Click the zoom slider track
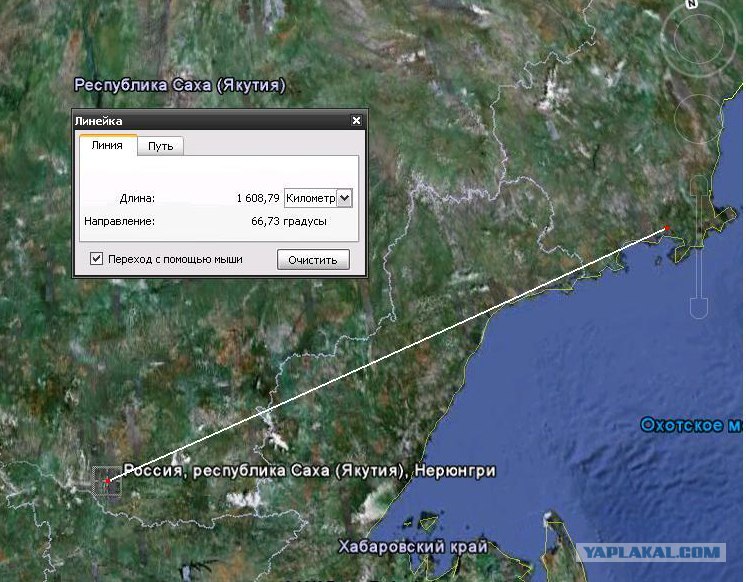 [699, 247]
